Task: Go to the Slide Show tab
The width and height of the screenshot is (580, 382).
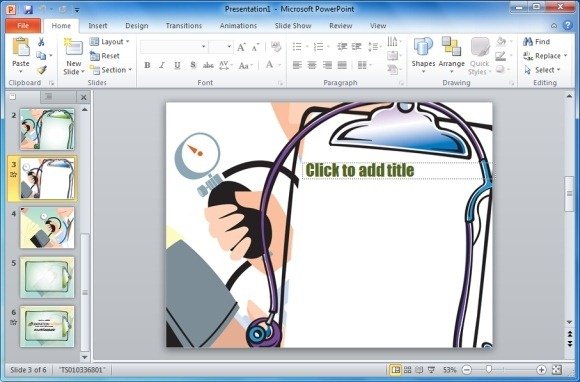Action: pos(293,26)
